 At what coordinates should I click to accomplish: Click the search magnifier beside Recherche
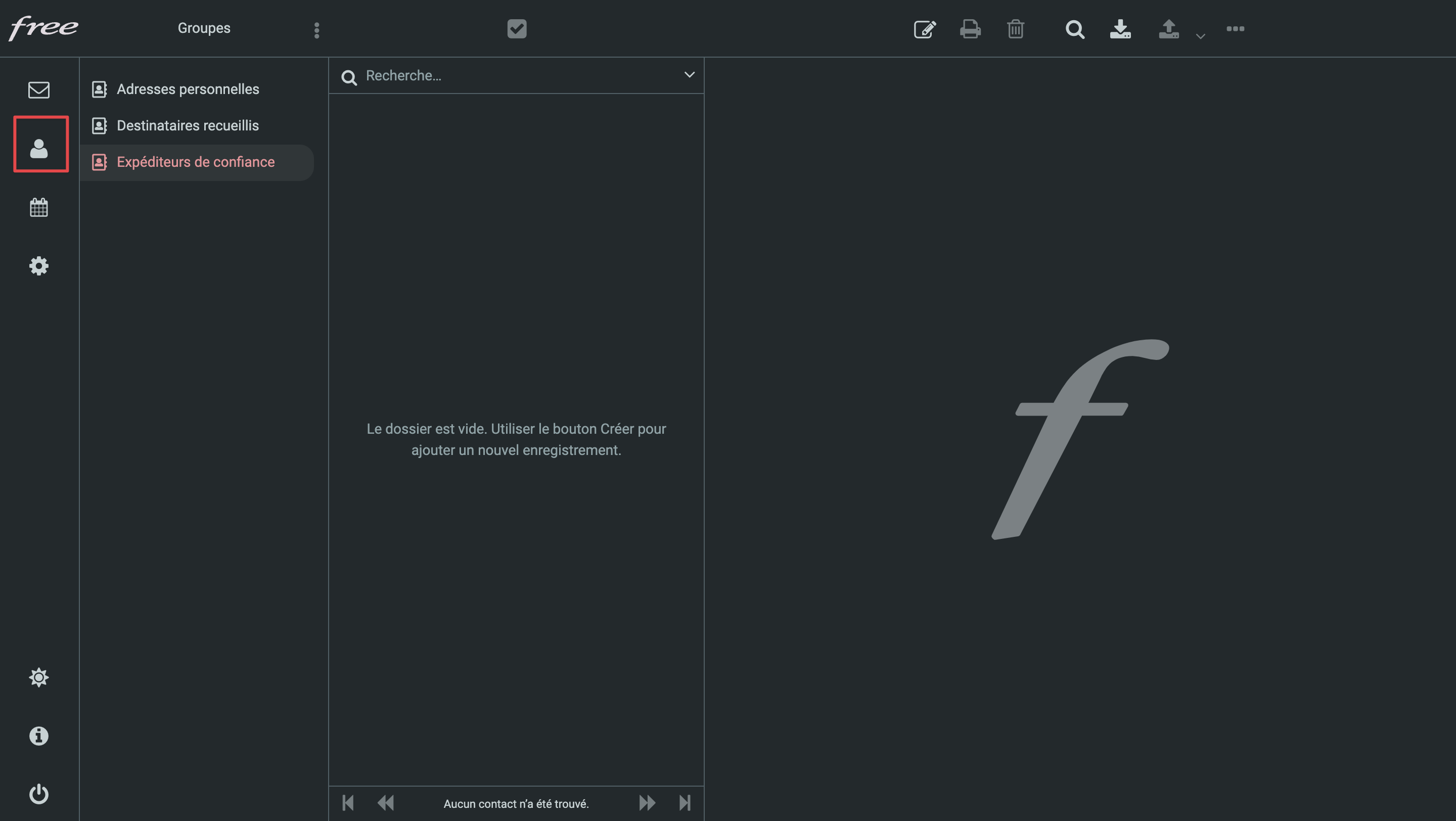pyautogui.click(x=349, y=77)
